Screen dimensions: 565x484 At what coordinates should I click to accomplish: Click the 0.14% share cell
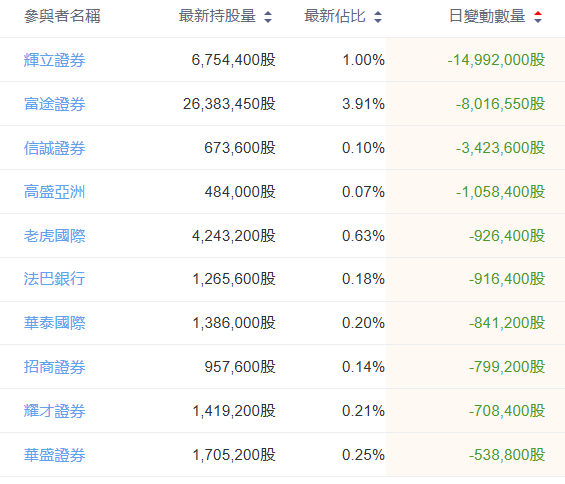pyautogui.click(x=364, y=367)
